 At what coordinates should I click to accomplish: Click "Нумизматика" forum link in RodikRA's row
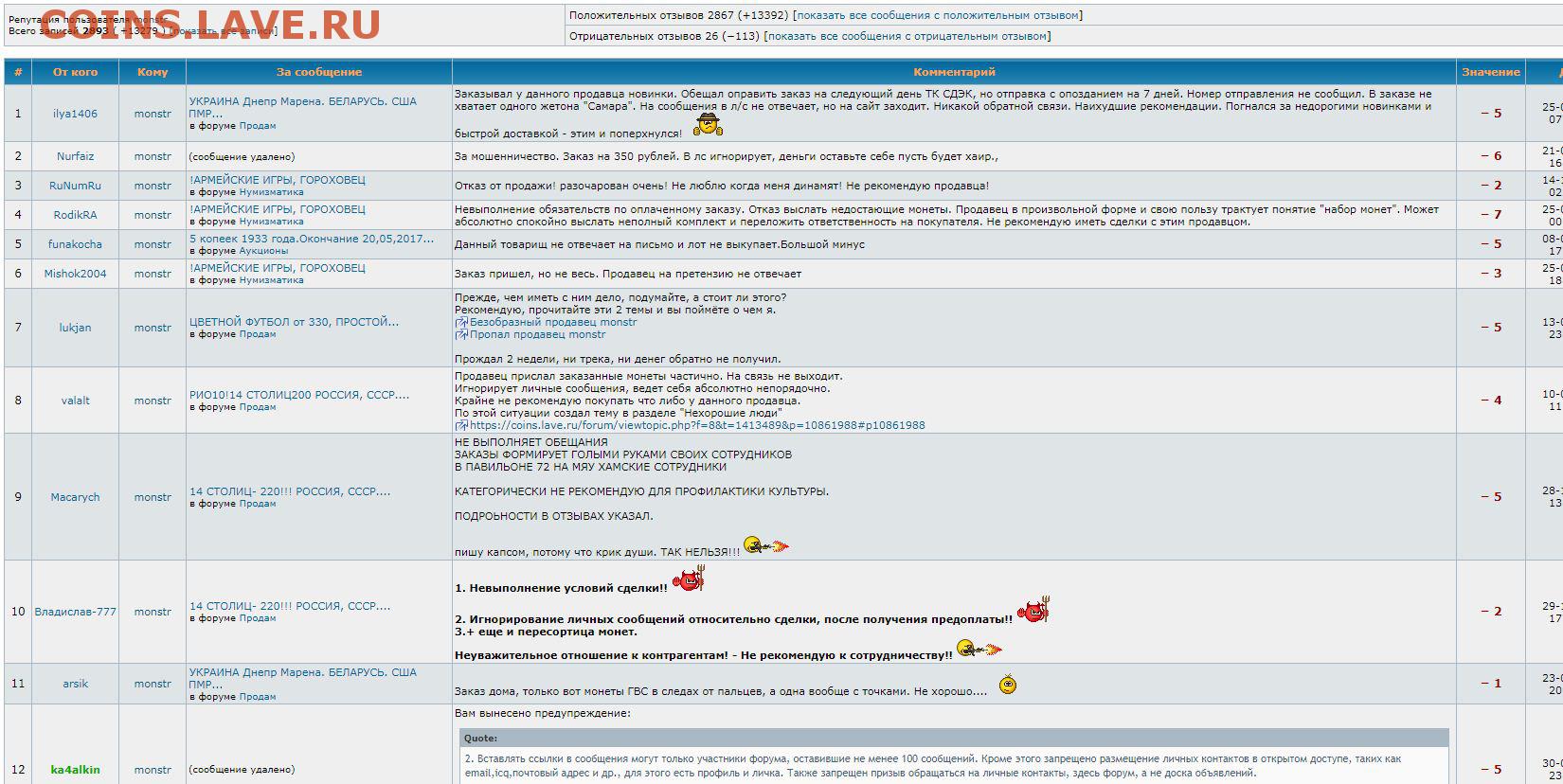272,222
